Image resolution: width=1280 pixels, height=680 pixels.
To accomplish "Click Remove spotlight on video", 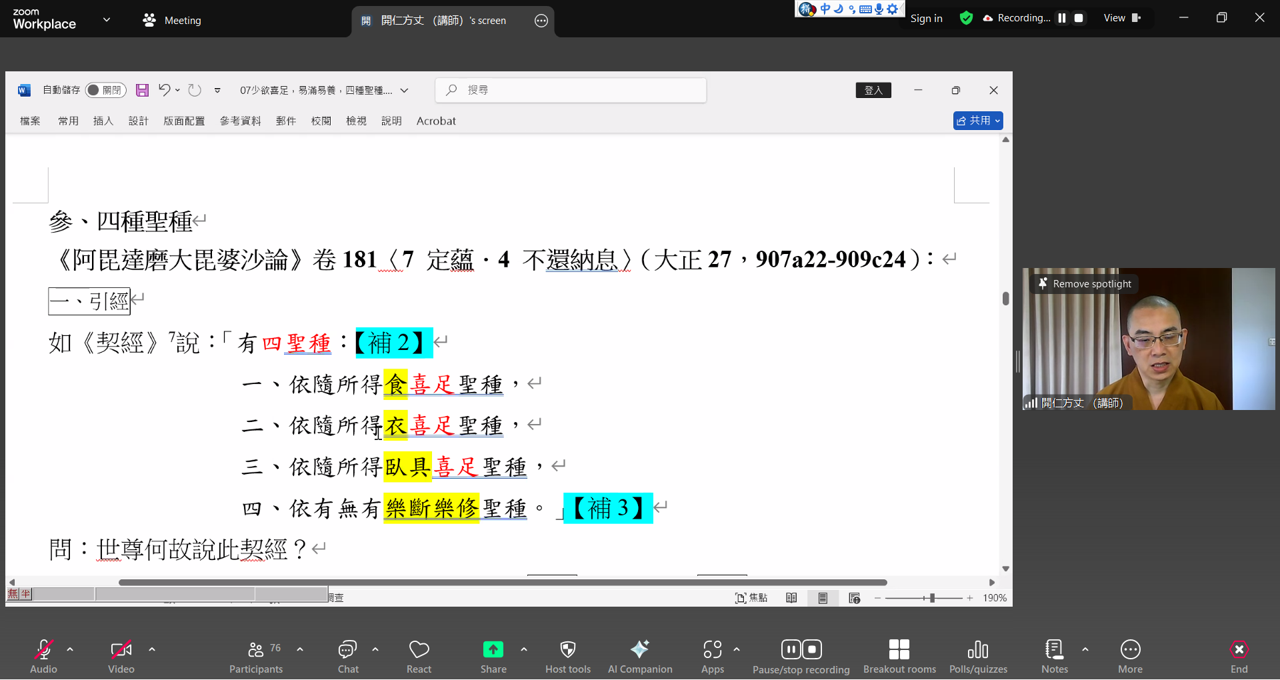I will pyautogui.click(x=1085, y=284).
